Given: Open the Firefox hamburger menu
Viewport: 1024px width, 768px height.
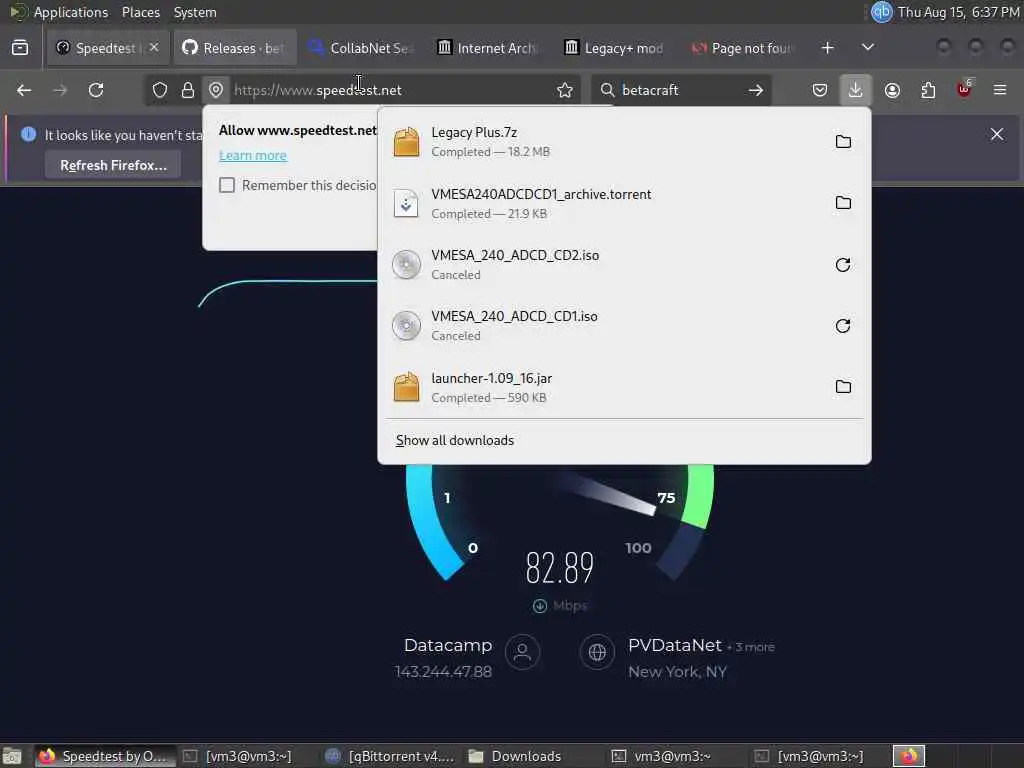Looking at the screenshot, I should tap(1000, 90).
